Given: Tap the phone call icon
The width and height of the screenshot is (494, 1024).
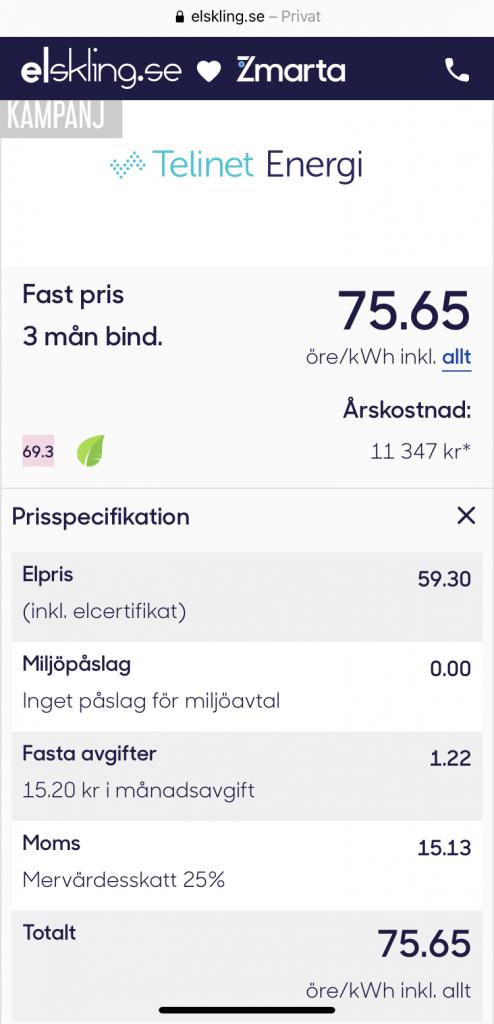Looking at the screenshot, I should click(x=457, y=70).
